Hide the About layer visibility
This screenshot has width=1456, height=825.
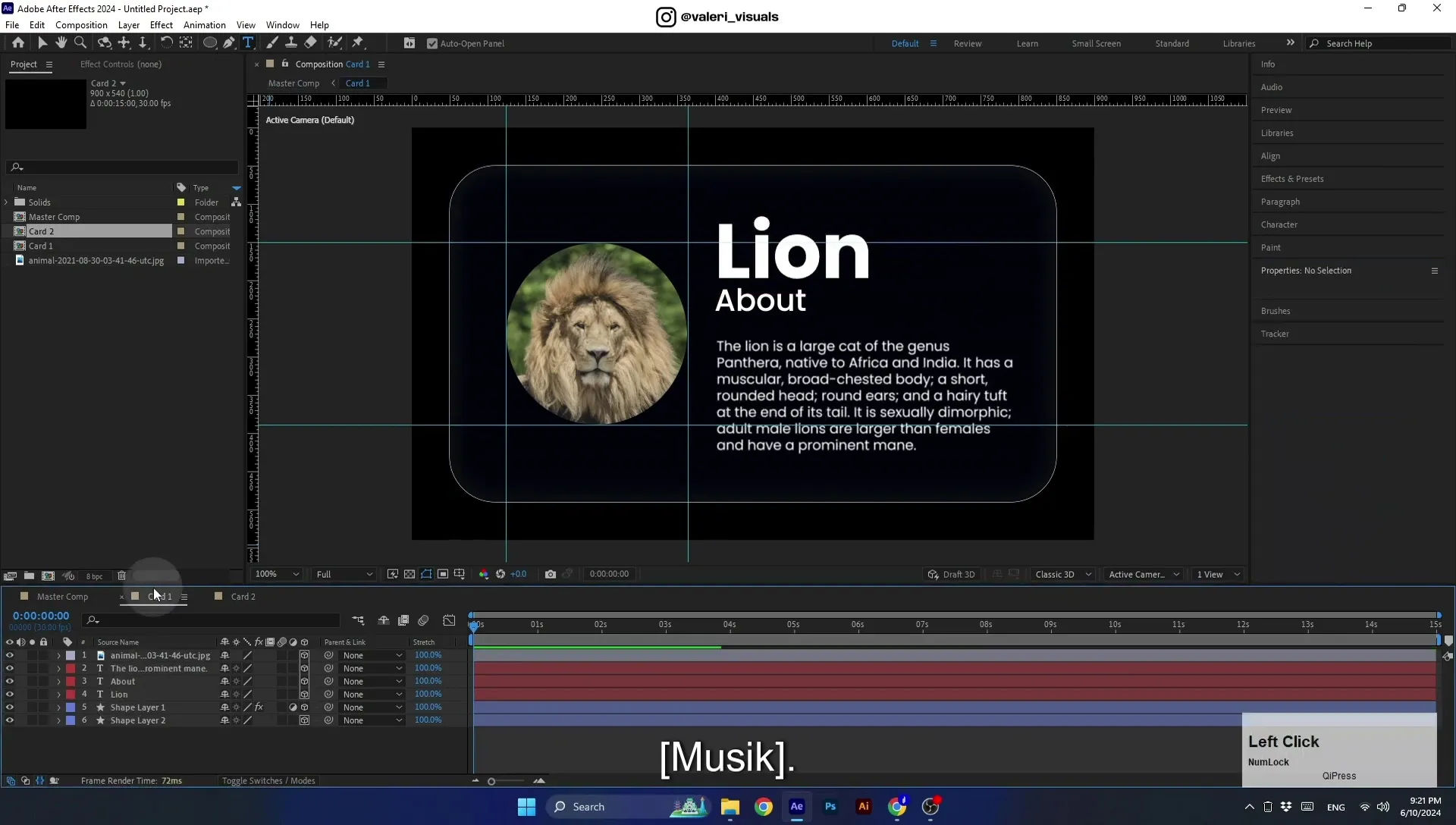click(10, 682)
